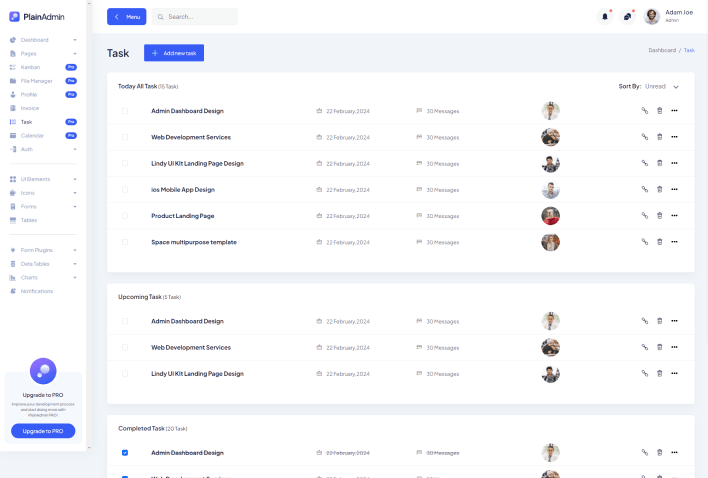Open the Sort By Unread dropdown
This screenshot has height=478, width=708.
[x=662, y=87]
